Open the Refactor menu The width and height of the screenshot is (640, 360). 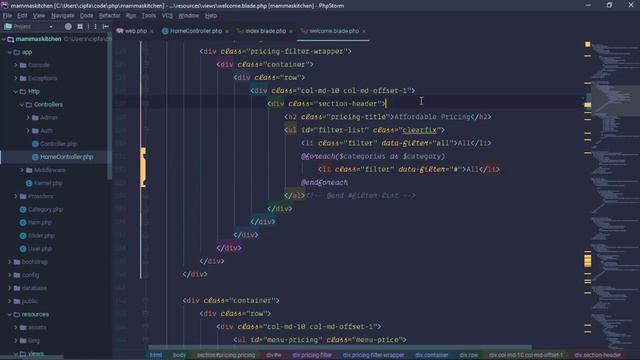[x=109, y=16]
